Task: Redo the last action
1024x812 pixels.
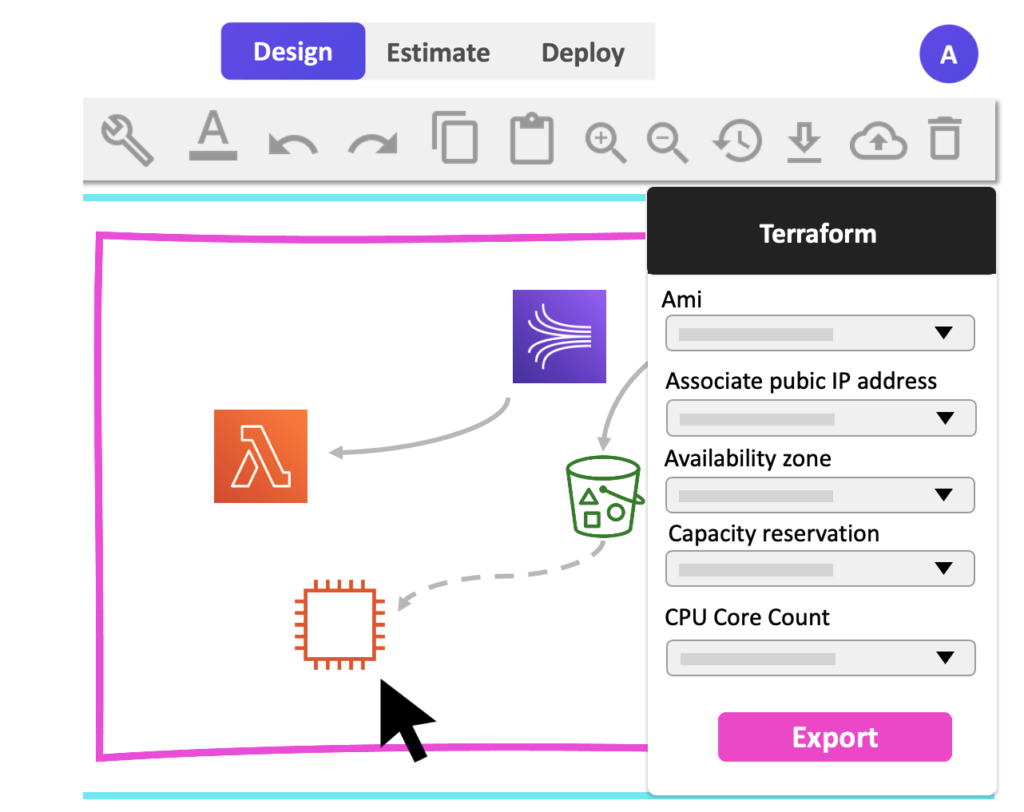Action: point(373,143)
